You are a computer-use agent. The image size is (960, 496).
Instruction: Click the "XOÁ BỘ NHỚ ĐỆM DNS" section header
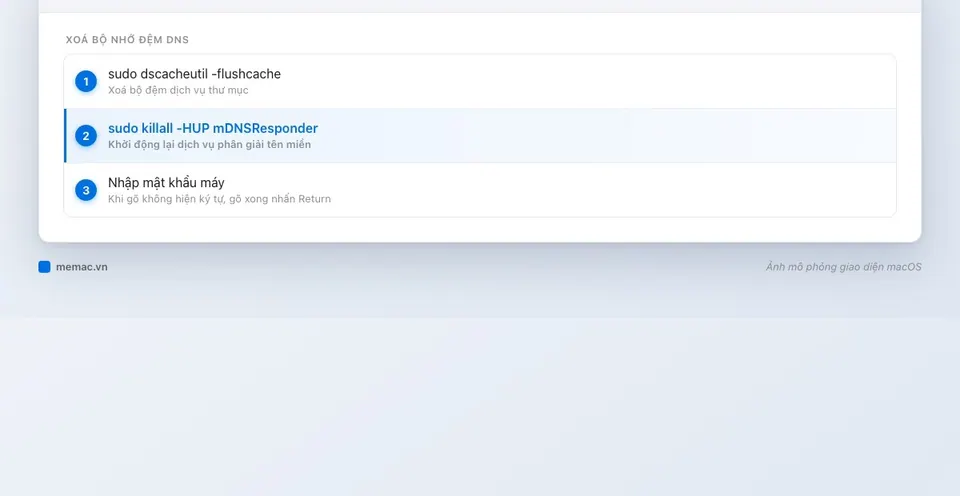(127, 40)
